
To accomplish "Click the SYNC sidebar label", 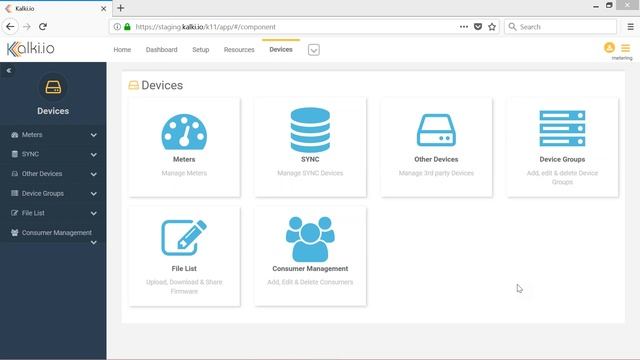I will click(x=30, y=154).
